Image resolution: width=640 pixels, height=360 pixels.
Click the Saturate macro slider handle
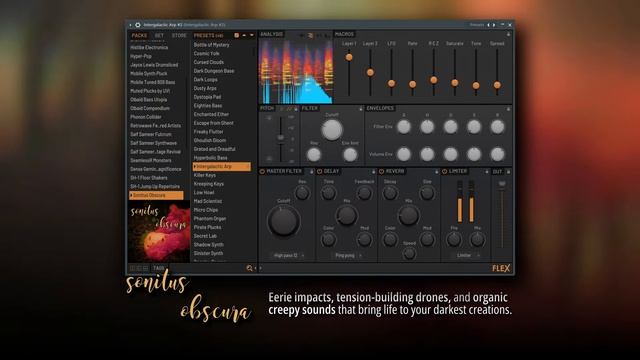[455, 82]
